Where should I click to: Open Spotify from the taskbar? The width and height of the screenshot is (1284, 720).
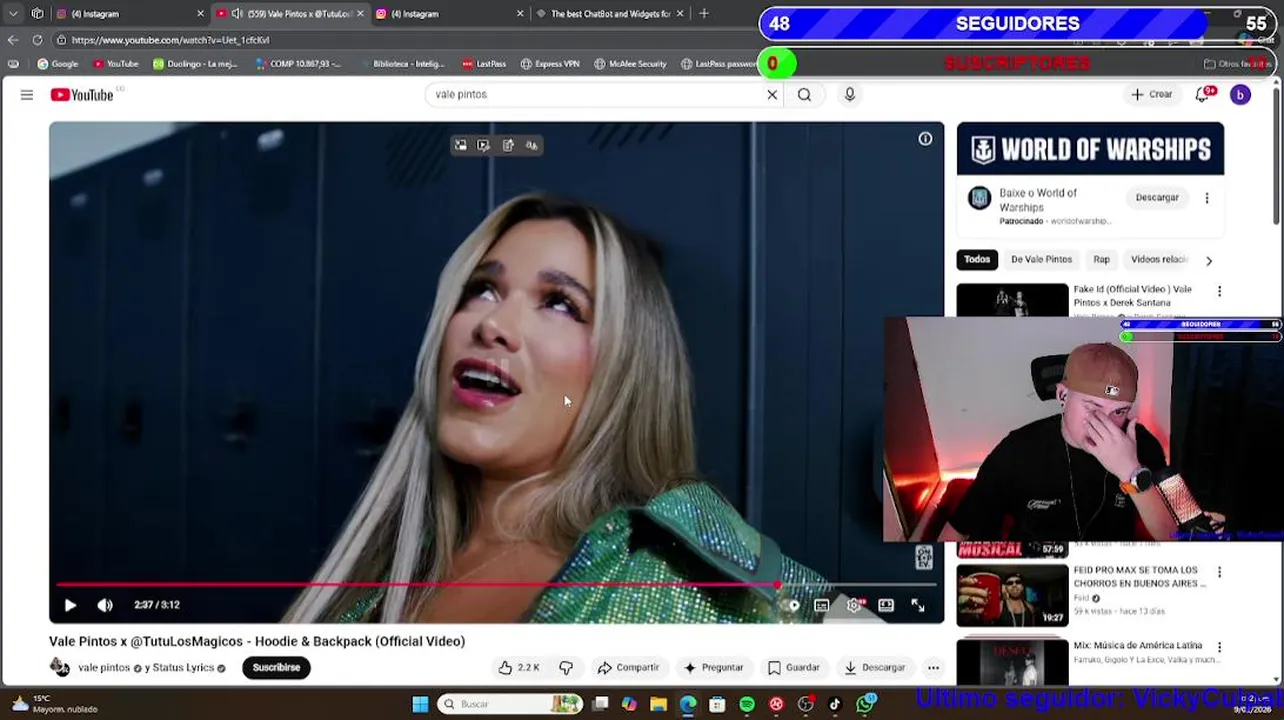tap(747, 705)
